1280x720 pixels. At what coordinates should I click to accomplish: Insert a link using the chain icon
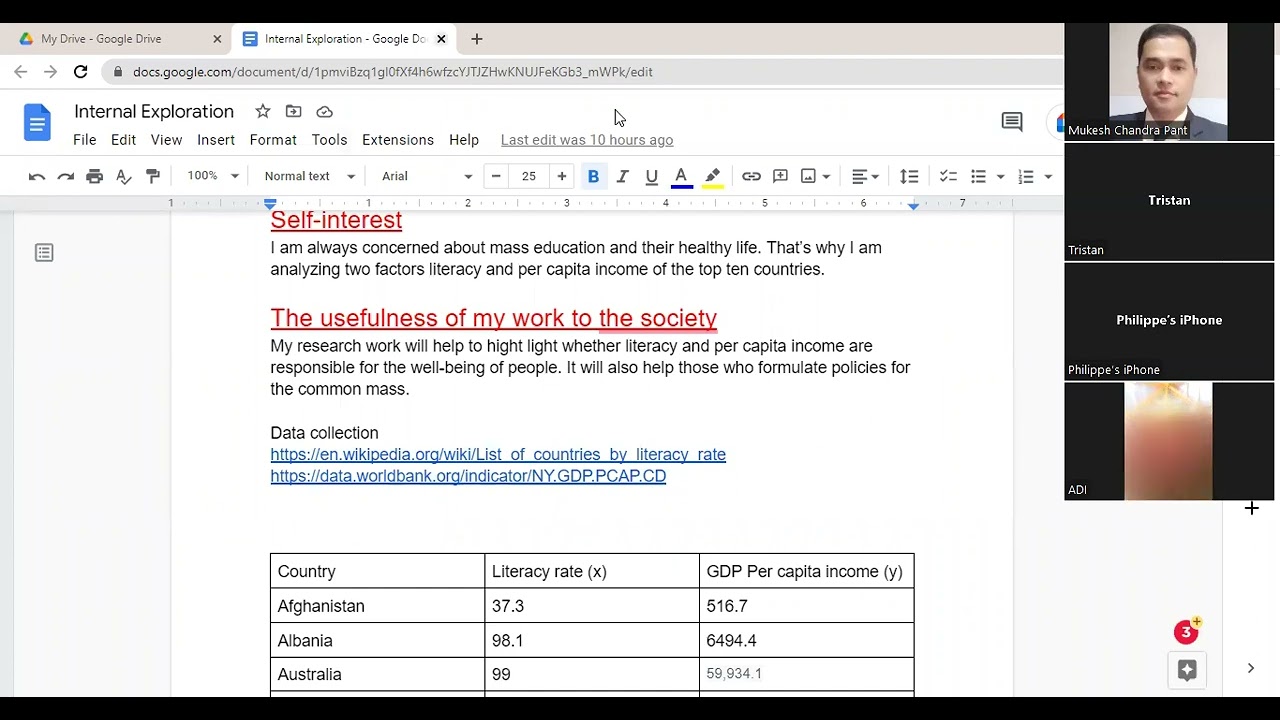pos(751,176)
